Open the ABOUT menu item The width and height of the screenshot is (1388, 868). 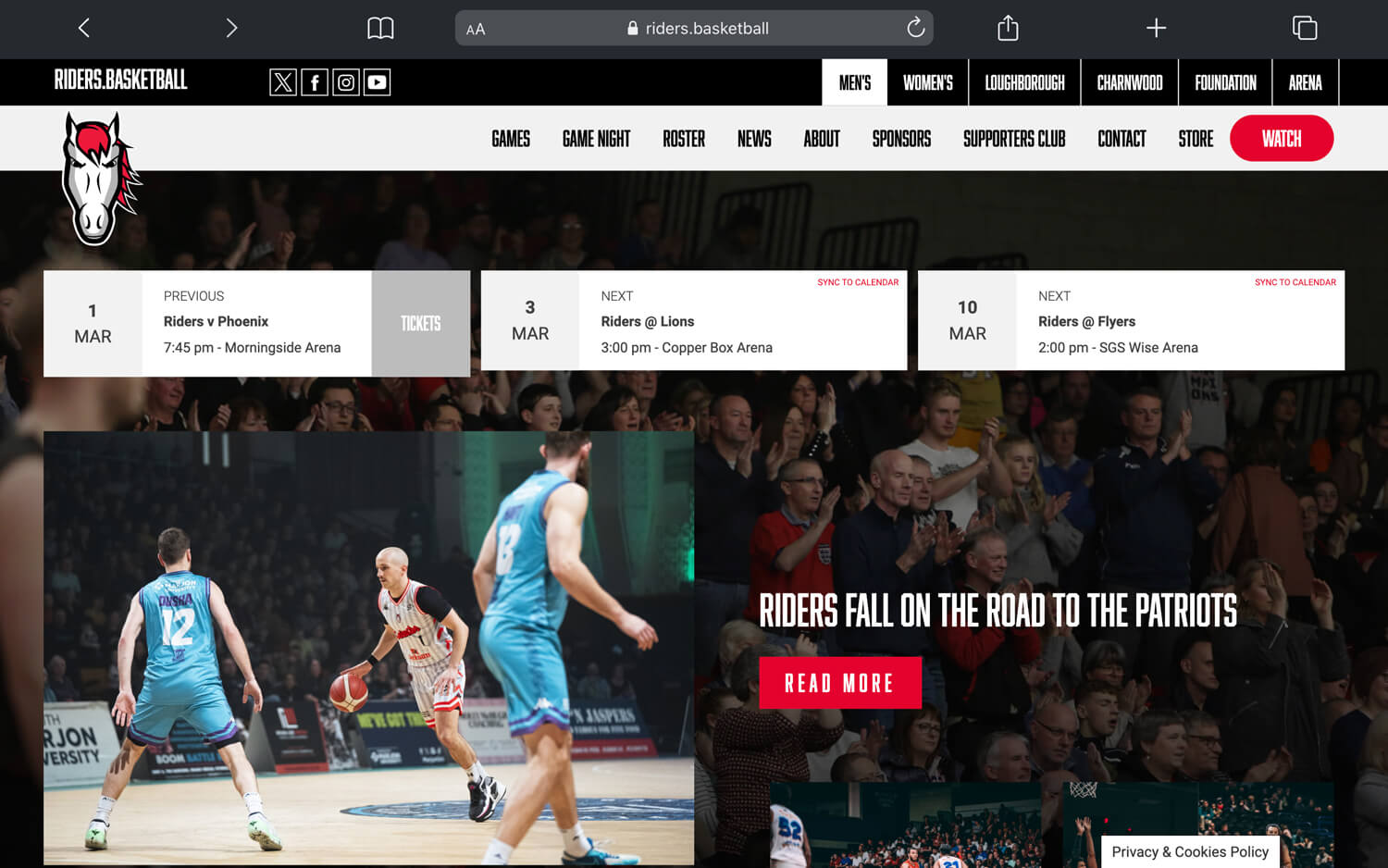822,139
